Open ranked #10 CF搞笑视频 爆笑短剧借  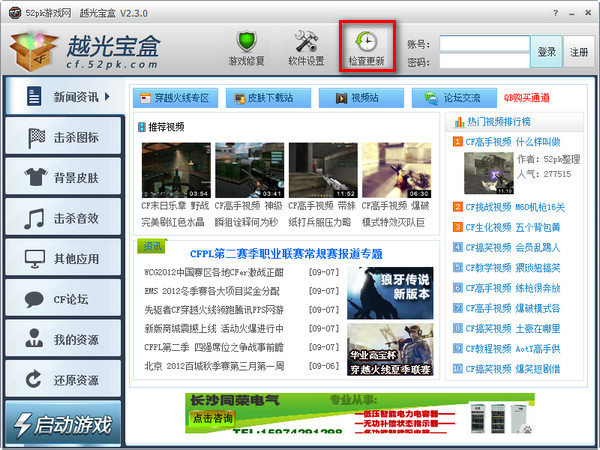[513, 369]
